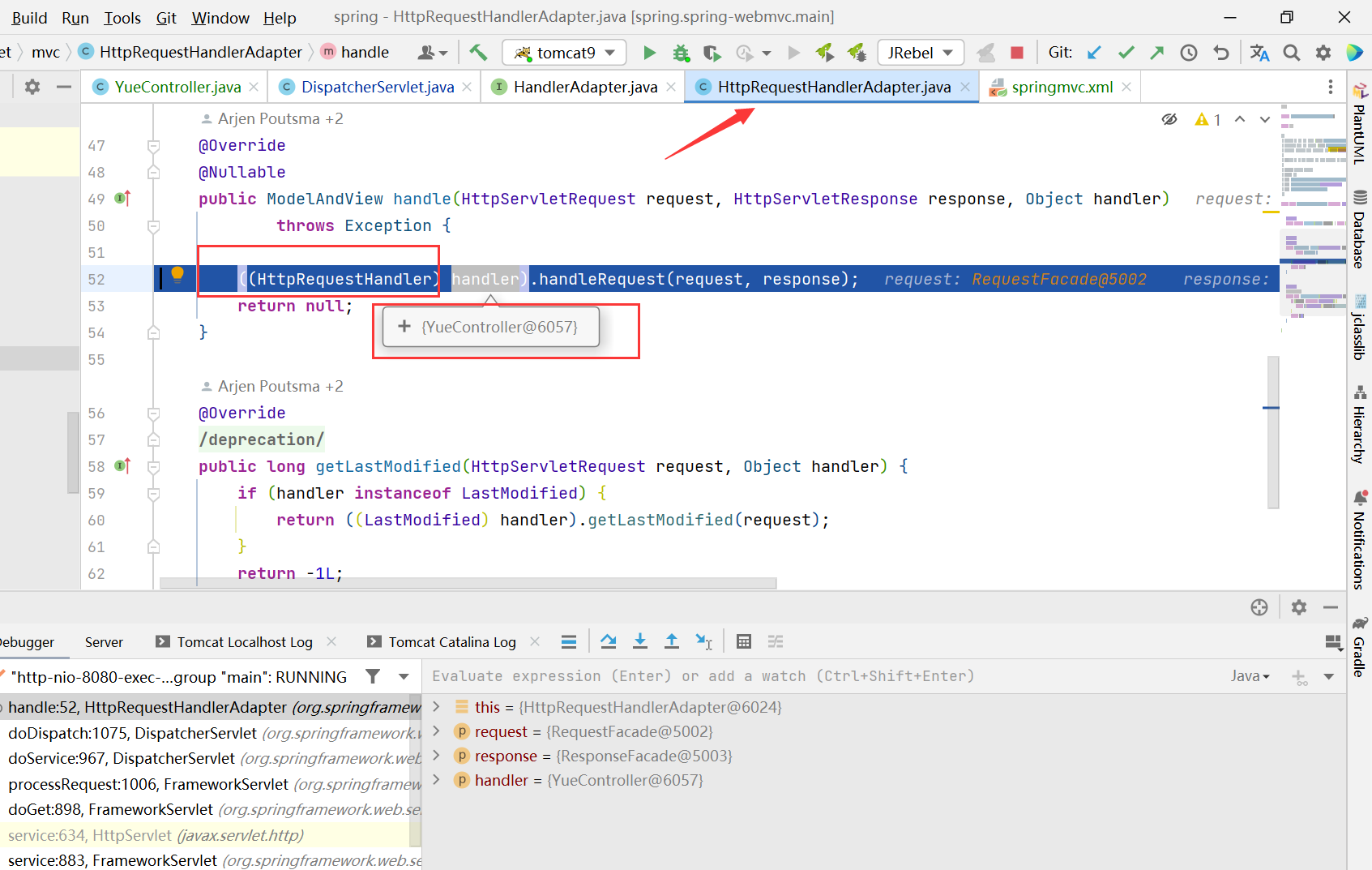Viewport: 1372px width, 870px height.
Task: Click Git update project arrow
Action: click(x=1093, y=53)
